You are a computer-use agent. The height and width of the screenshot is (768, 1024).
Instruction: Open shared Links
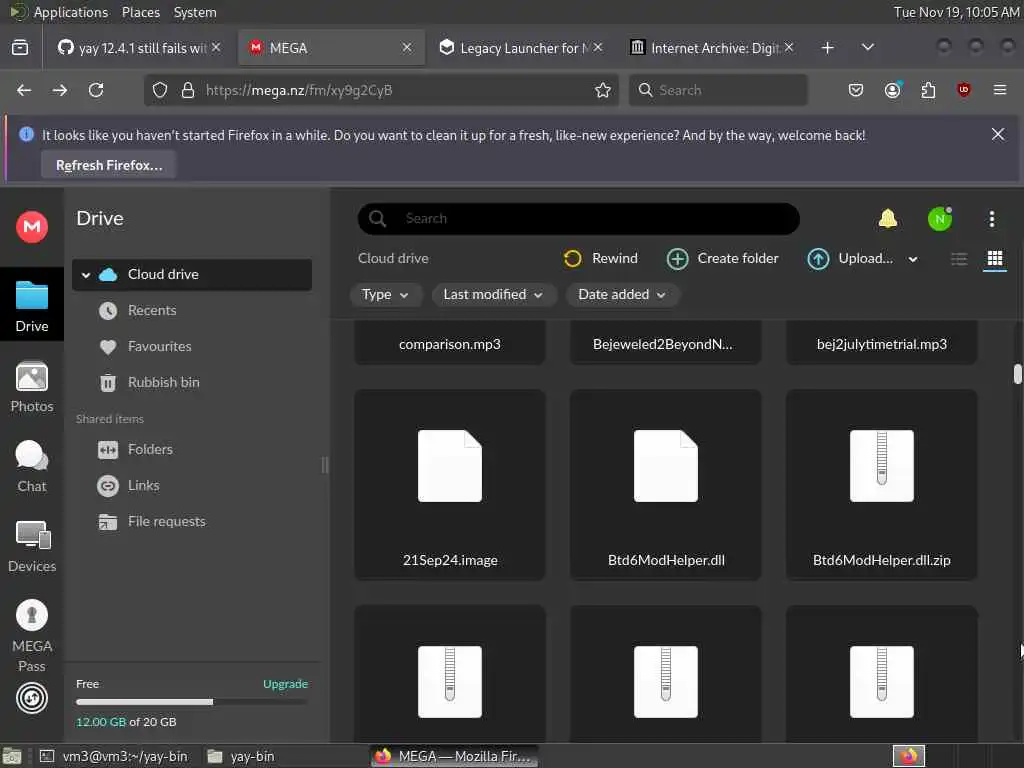143,485
